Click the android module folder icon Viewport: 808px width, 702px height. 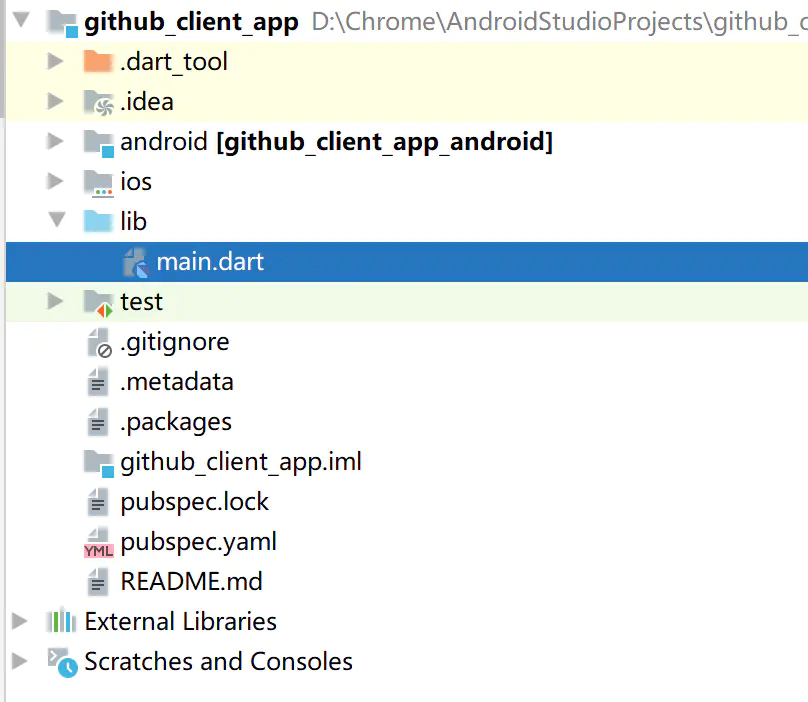coord(98,142)
